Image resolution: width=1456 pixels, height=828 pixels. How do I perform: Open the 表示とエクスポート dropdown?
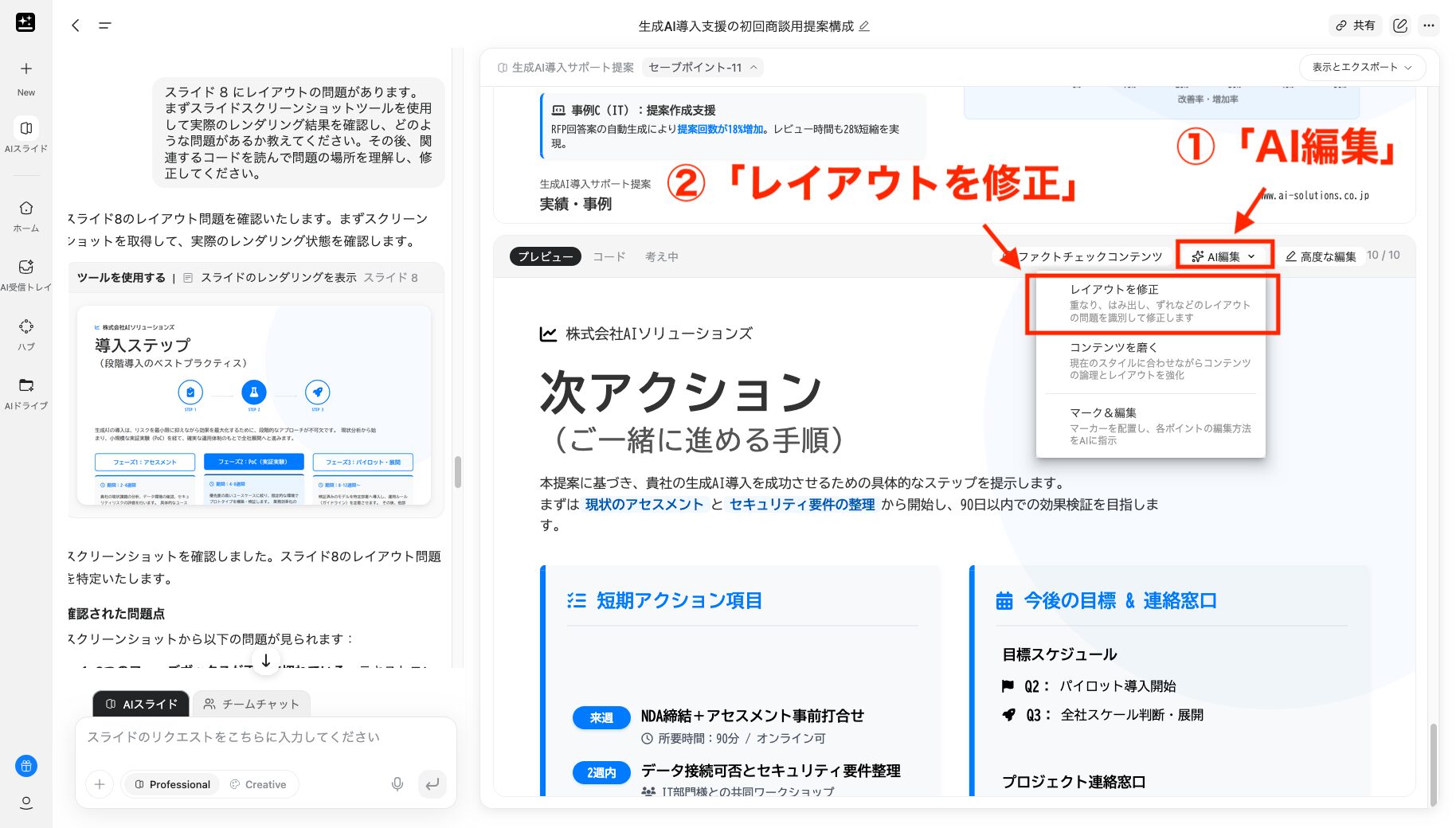pyautogui.click(x=1361, y=68)
